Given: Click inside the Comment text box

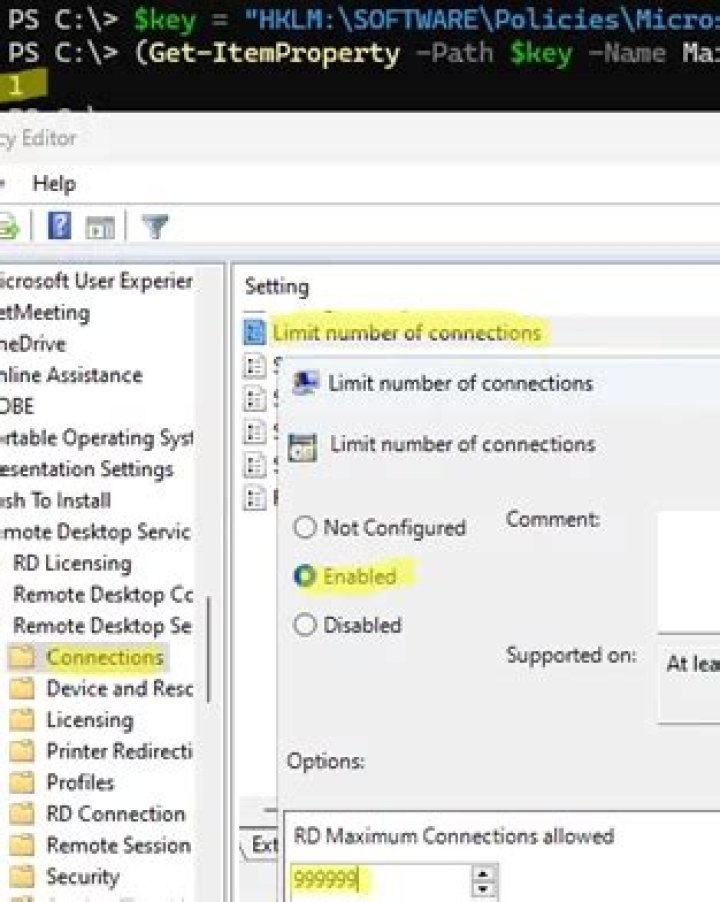Looking at the screenshot, I should pyautogui.click(x=688, y=571).
